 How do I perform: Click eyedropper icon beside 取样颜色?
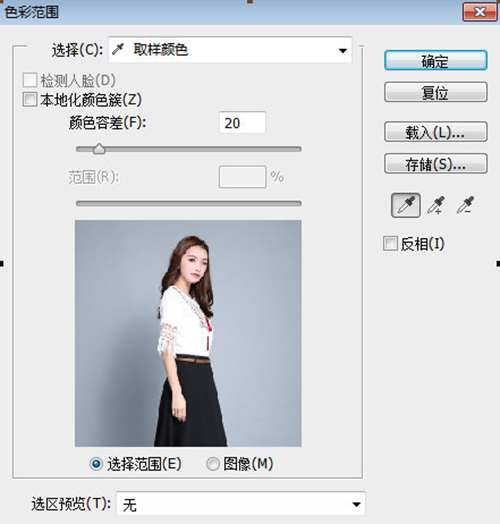click(118, 49)
